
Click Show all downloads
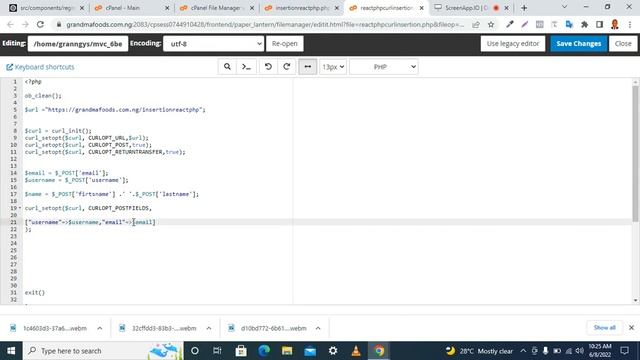click(x=604, y=328)
